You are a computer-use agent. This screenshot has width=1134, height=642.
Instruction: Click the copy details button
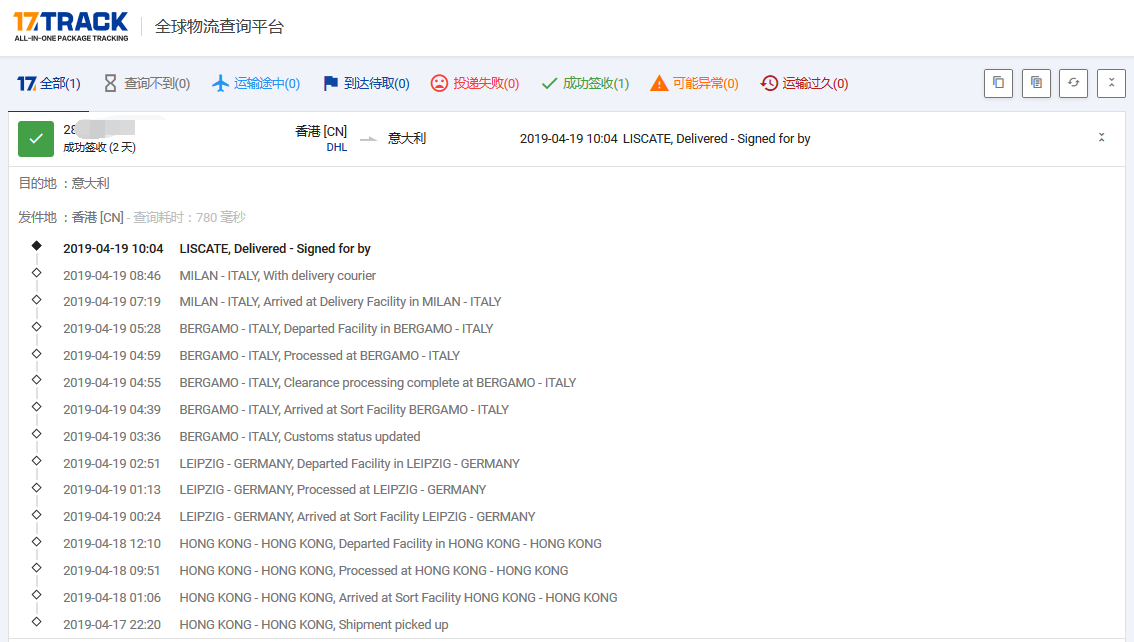(1036, 83)
